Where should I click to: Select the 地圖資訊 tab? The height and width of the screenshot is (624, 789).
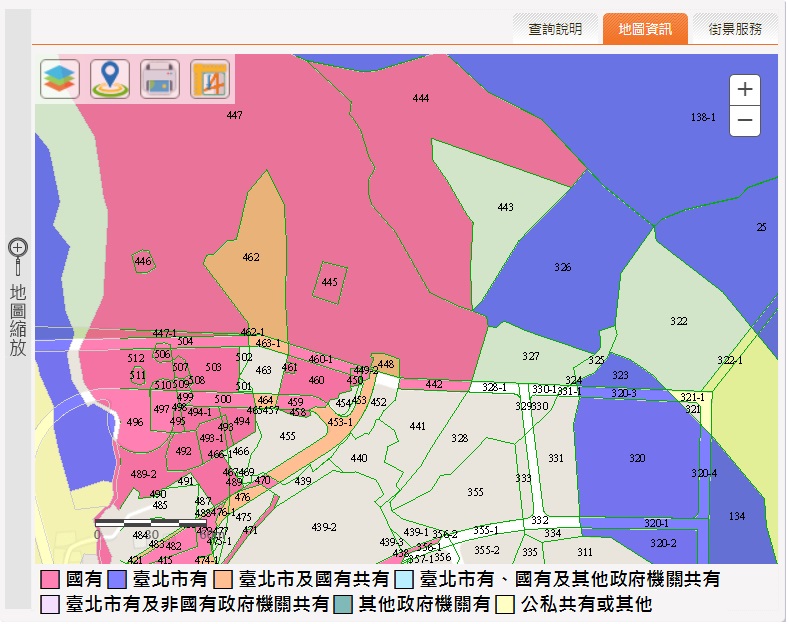(645, 29)
